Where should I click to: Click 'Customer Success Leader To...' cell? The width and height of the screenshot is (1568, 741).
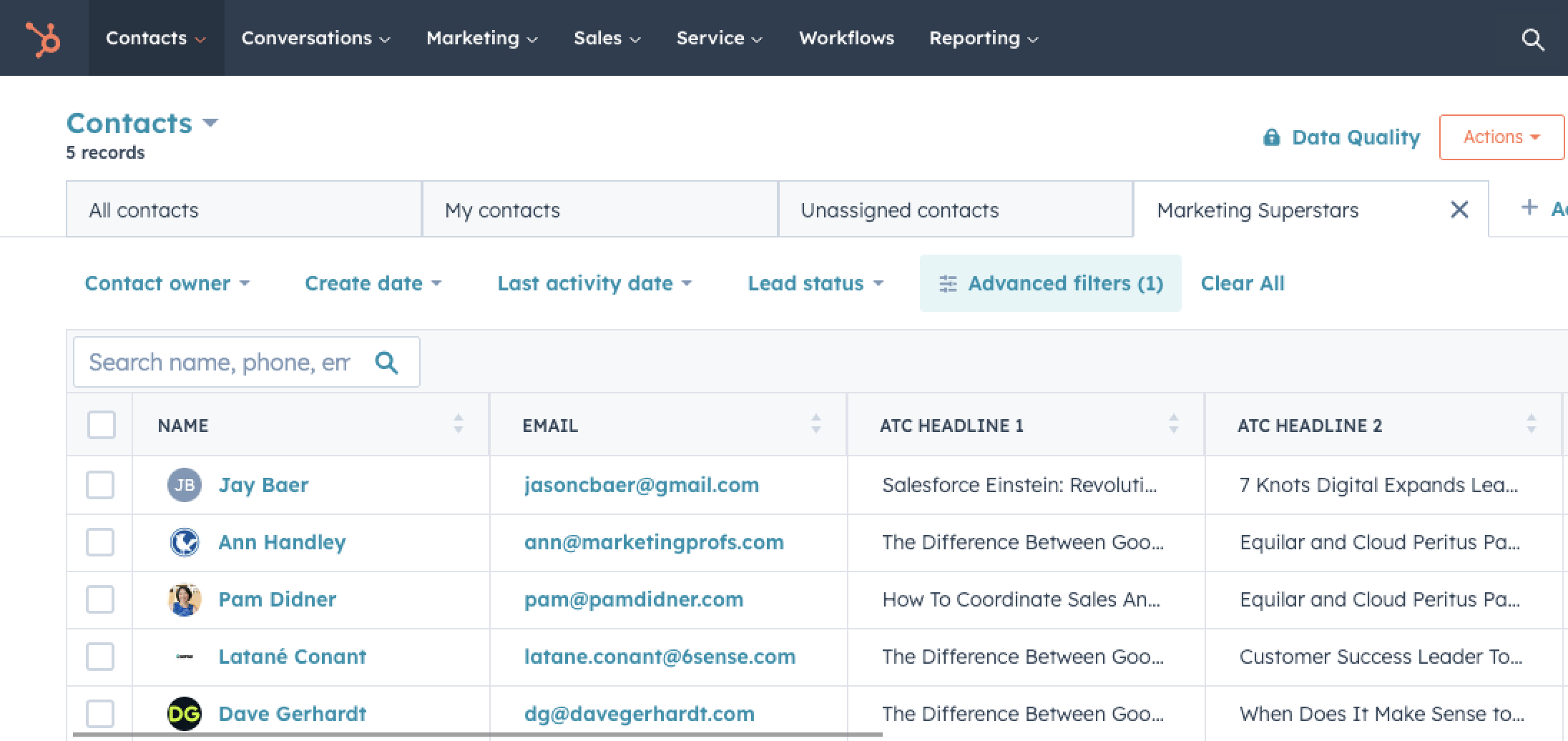point(1381,657)
